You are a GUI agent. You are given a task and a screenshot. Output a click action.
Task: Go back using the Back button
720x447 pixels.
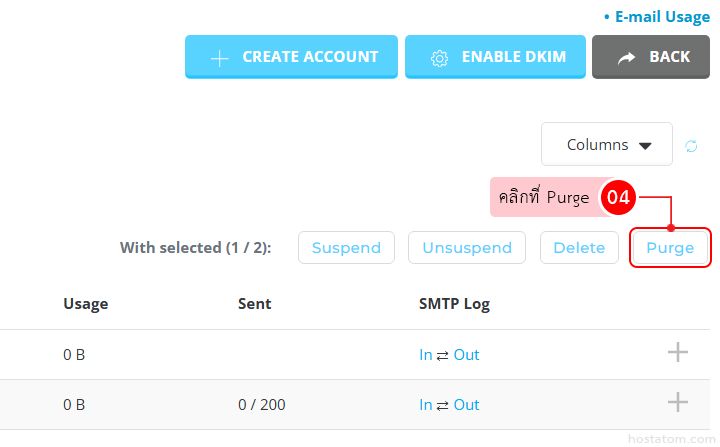click(651, 57)
